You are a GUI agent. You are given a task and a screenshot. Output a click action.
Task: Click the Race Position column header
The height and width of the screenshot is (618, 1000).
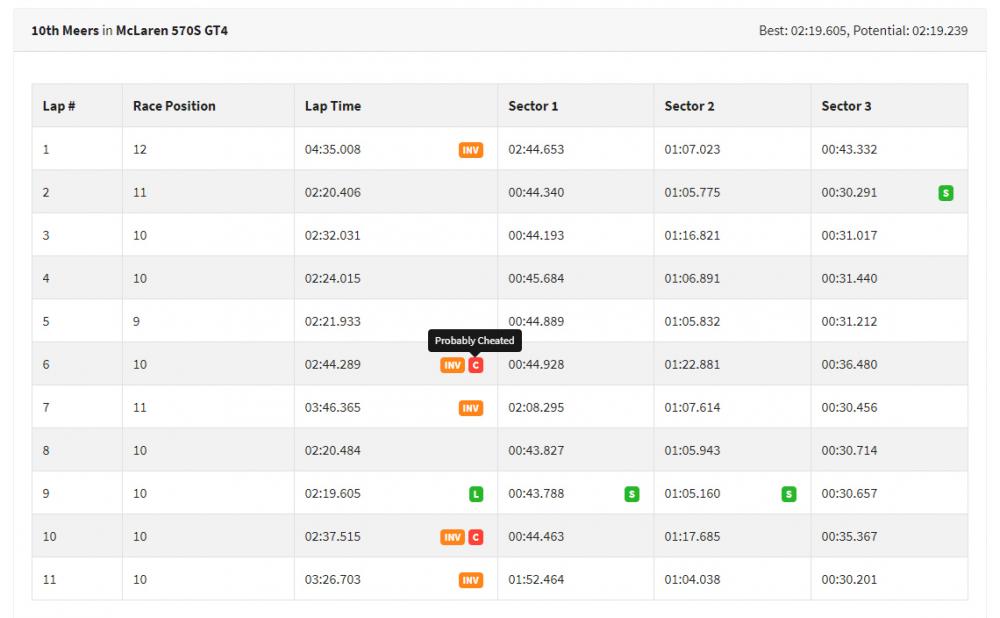click(174, 106)
